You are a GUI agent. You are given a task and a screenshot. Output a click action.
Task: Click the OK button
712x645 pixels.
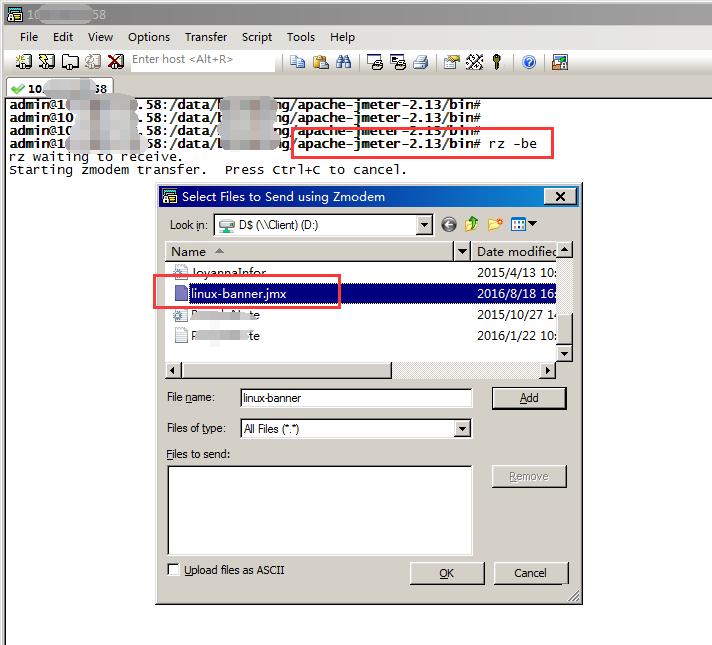(x=447, y=573)
